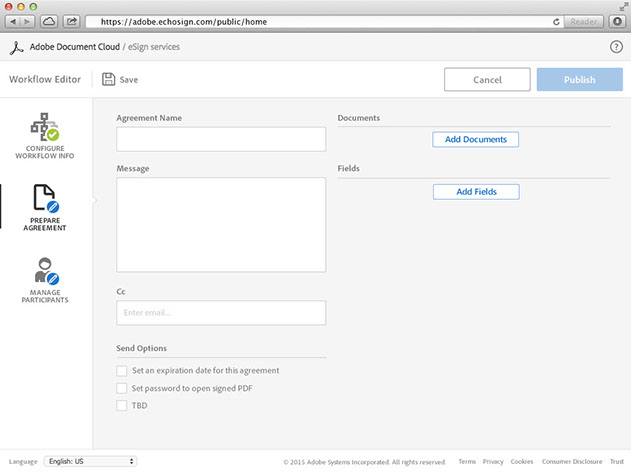The height and width of the screenshot is (473, 631).
Task: Click the blue Publish button
Action: coord(579,80)
